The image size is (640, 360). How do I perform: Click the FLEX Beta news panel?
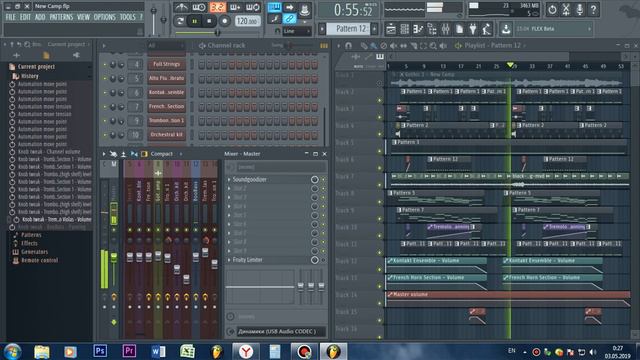[x=553, y=29]
